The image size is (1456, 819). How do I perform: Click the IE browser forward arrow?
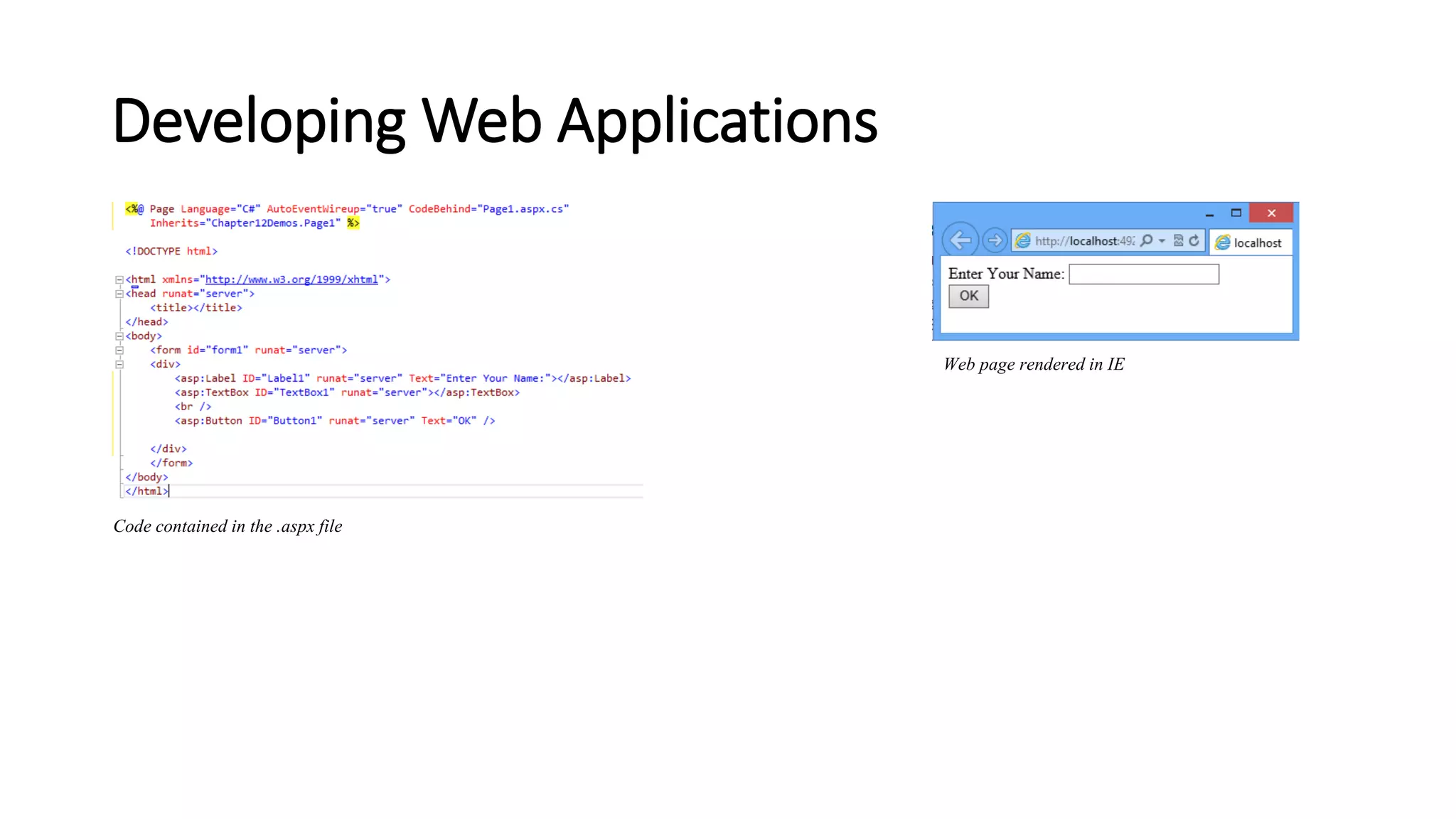coord(995,241)
